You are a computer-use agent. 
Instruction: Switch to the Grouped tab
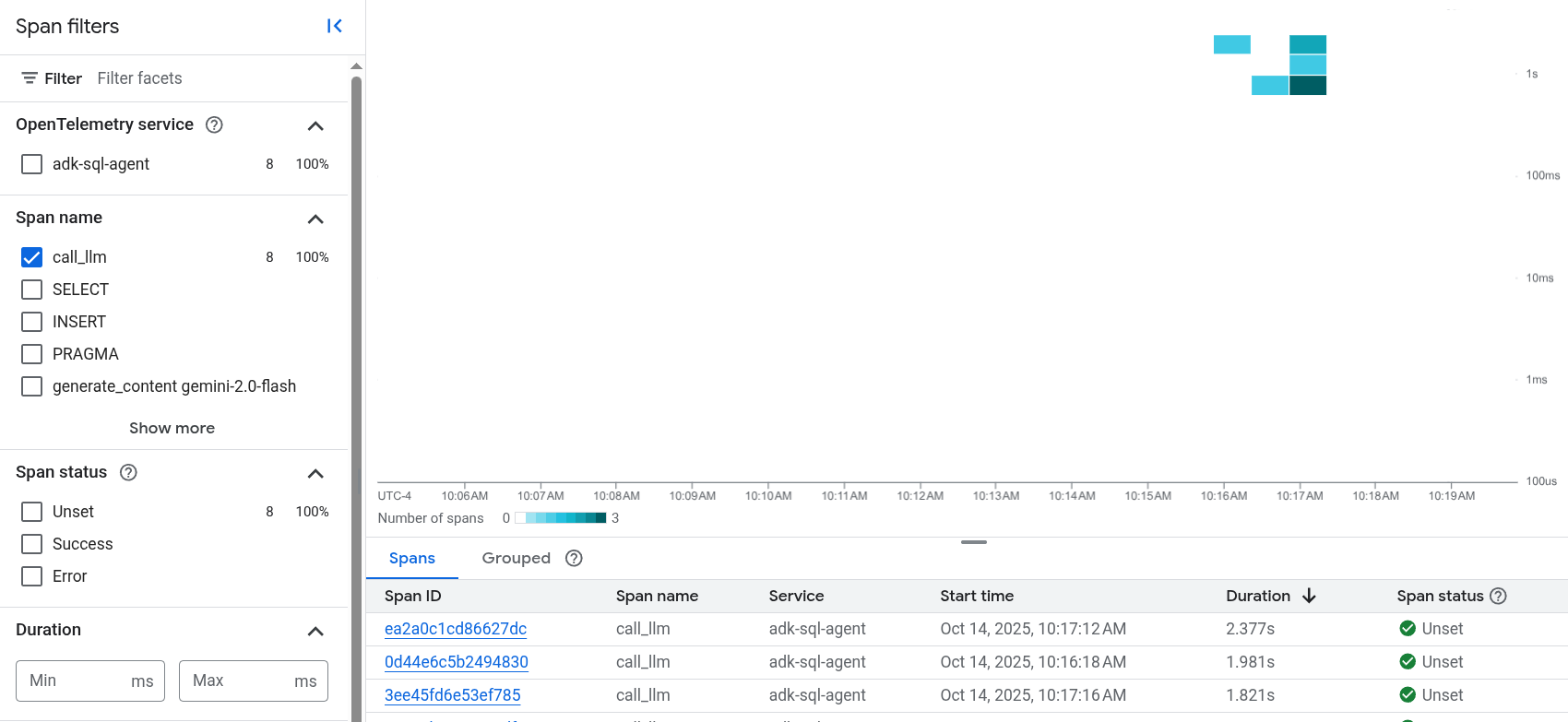click(516, 558)
